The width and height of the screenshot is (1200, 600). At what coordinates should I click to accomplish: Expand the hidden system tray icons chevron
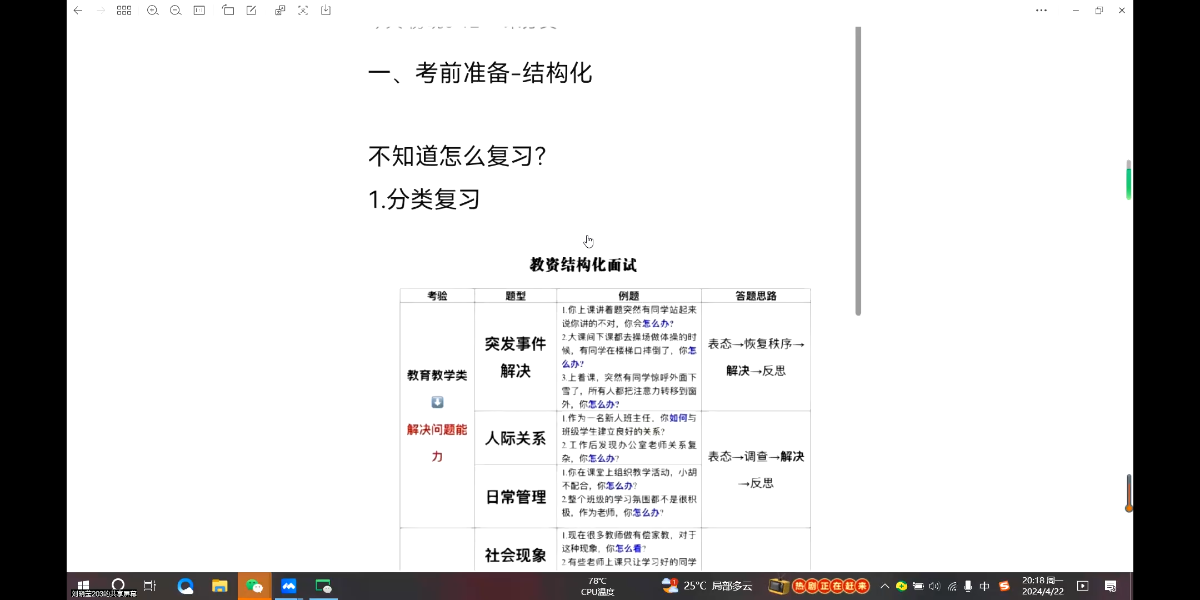(884, 586)
